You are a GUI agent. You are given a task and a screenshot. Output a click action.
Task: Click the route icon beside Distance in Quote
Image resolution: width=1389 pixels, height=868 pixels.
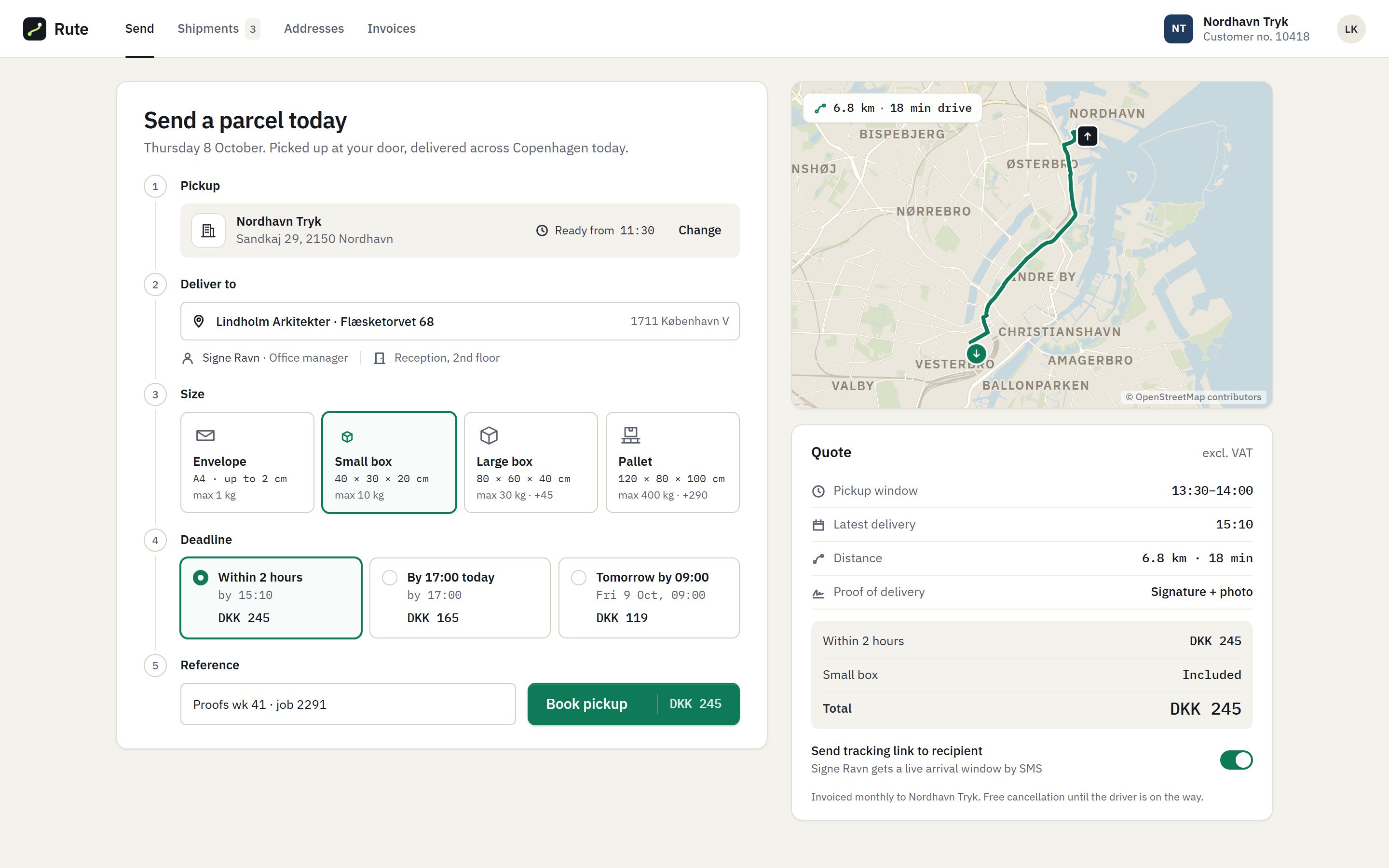click(818, 558)
